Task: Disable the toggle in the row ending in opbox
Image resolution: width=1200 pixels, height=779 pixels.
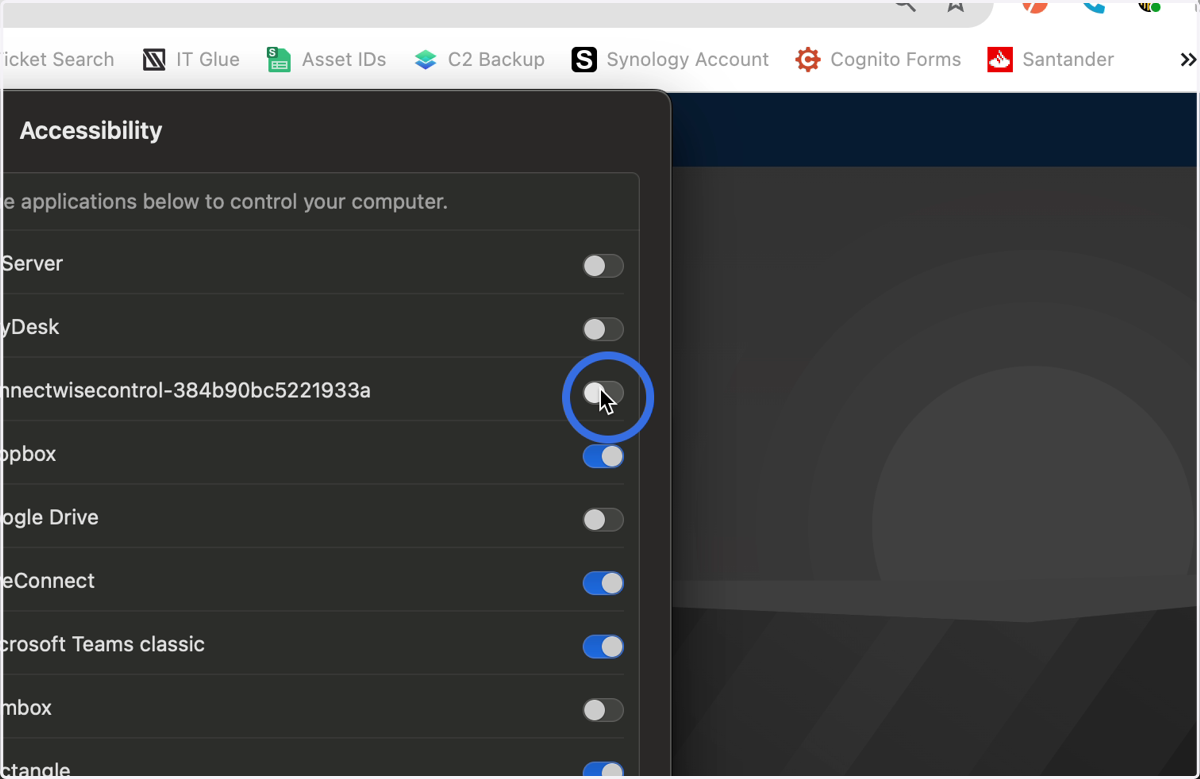Action: [603, 456]
